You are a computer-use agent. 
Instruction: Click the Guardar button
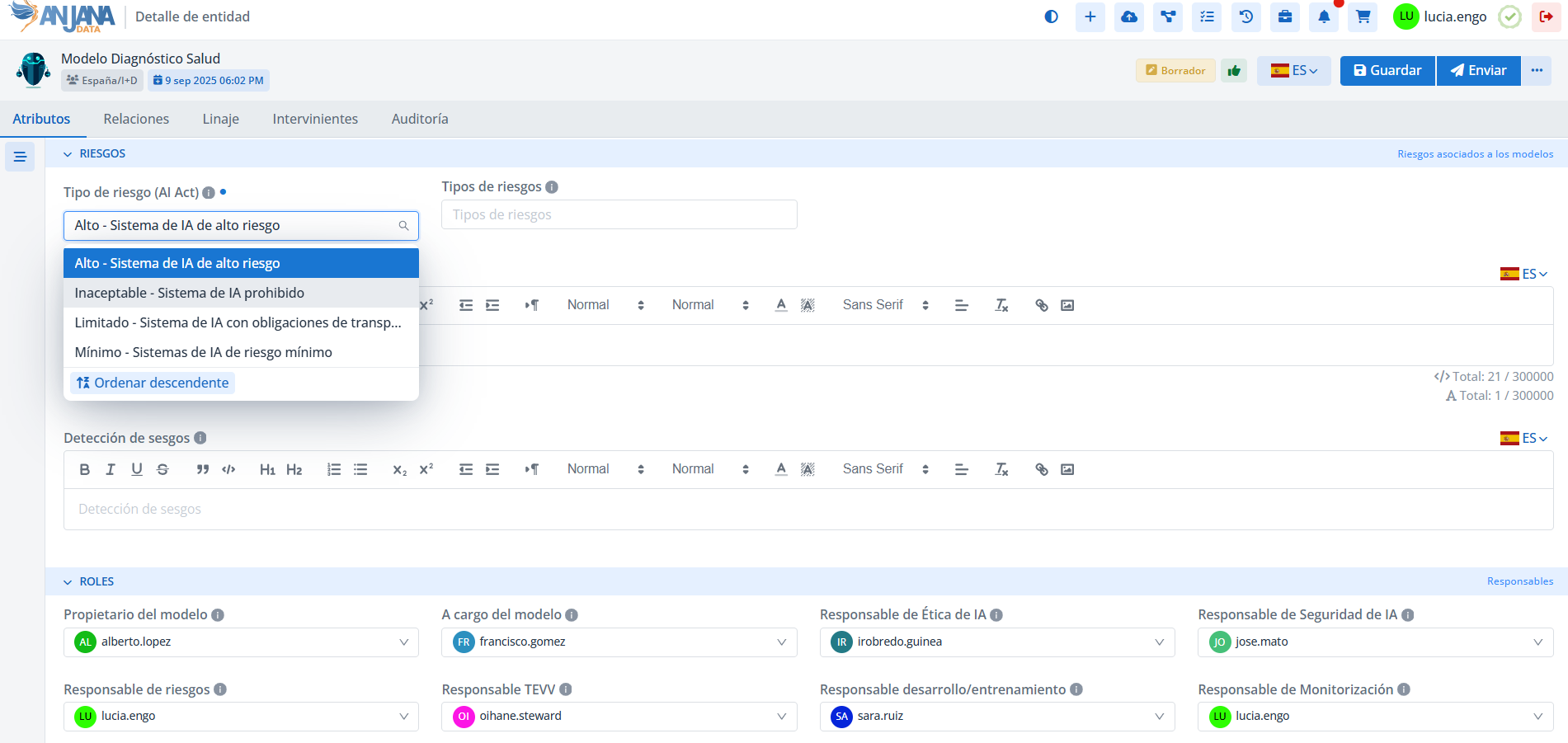pos(1387,71)
